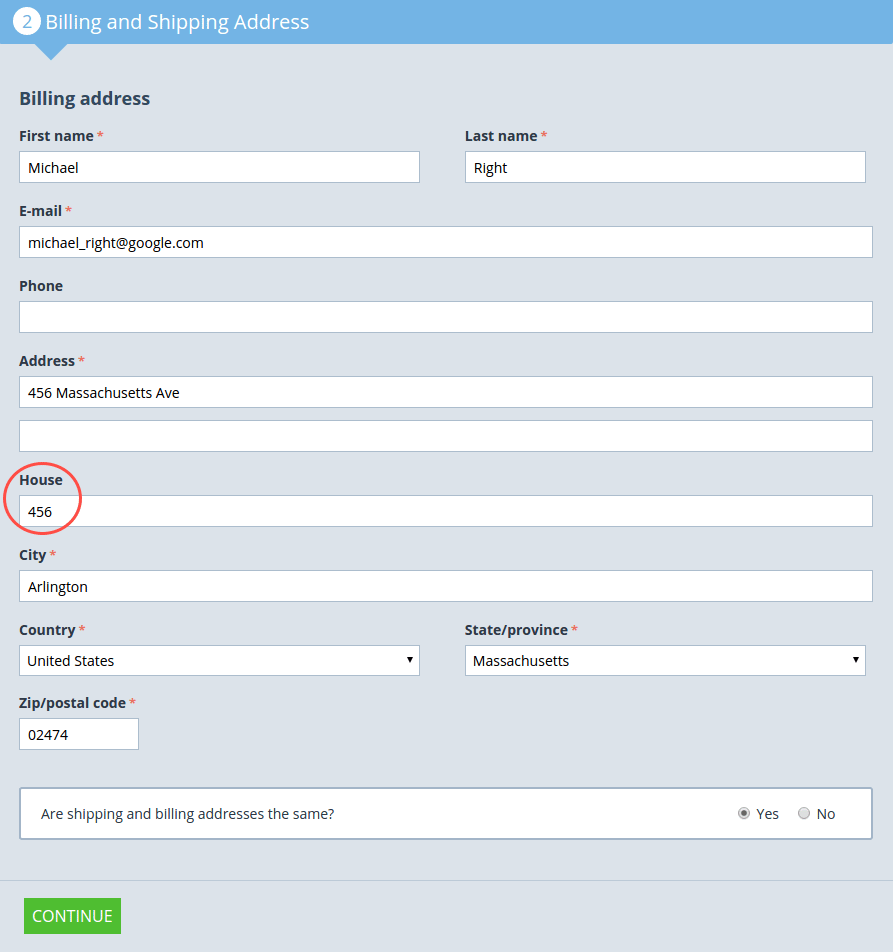
Task: Click the State/province label
Action: [516, 630]
